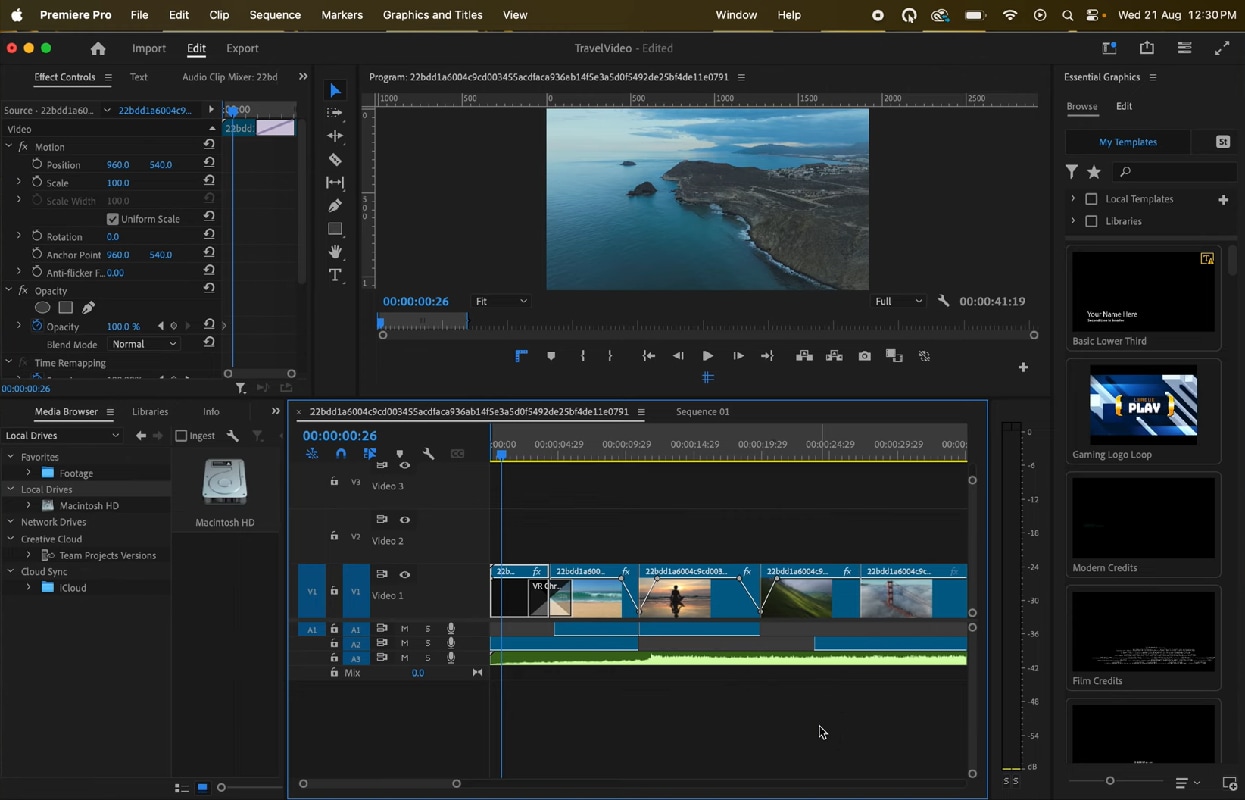The image size is (1245, 800).
Task: Hide Video 3 track with eye icon
Action: [405, 466]
